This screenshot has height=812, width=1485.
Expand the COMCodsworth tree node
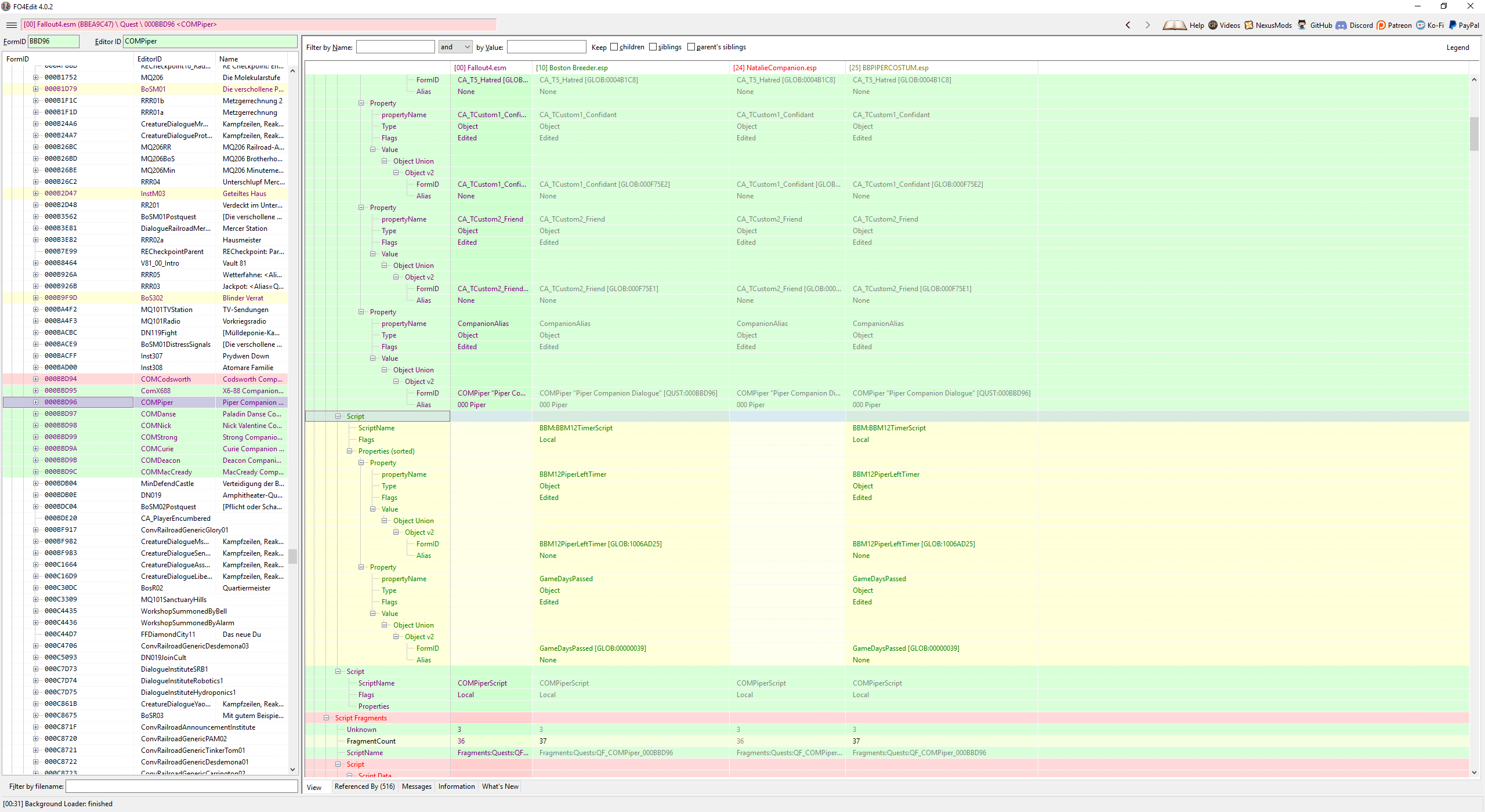pyautogui.click(x=35, y=379)
